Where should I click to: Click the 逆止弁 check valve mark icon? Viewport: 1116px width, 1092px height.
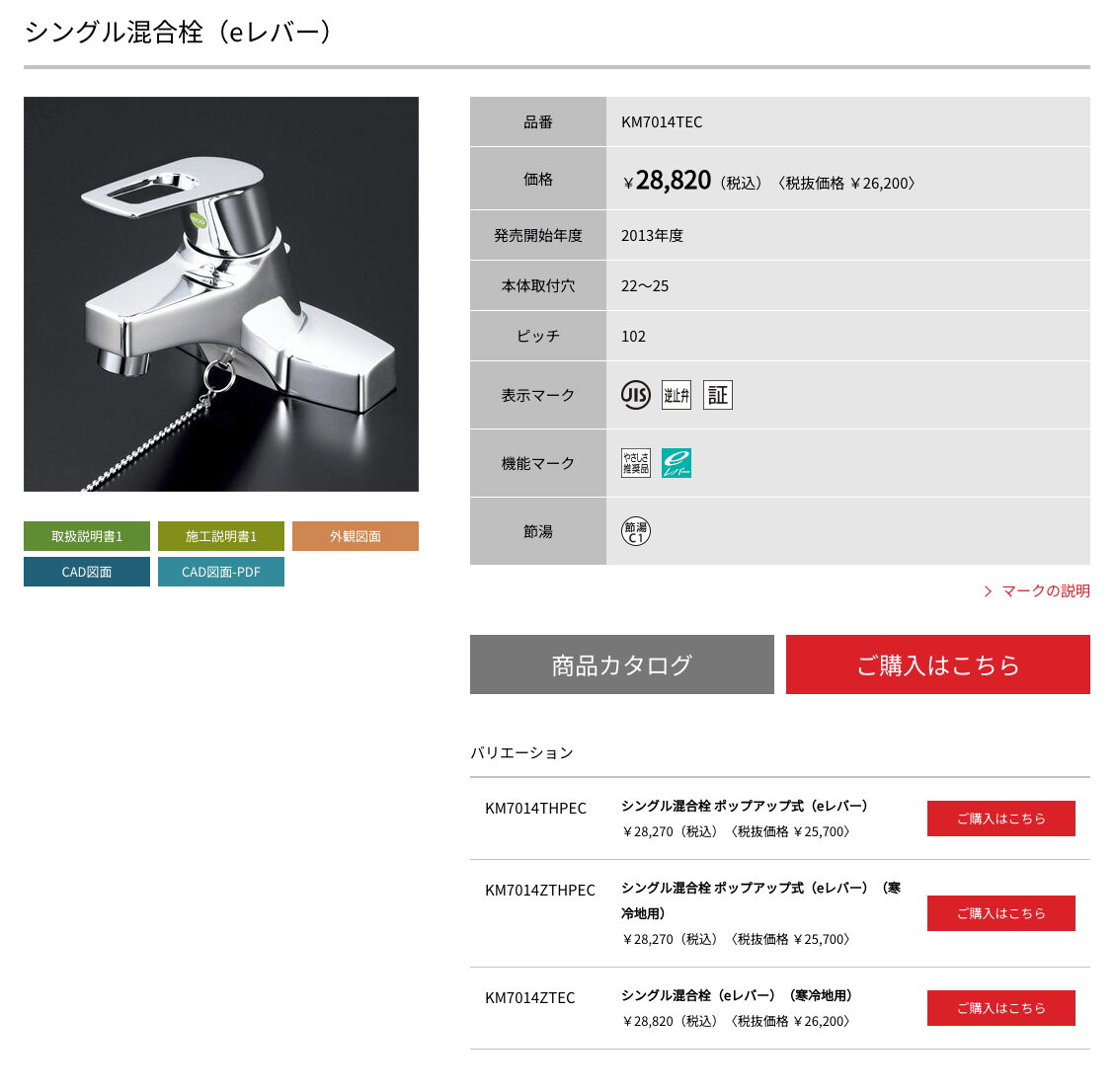point(677,395)
